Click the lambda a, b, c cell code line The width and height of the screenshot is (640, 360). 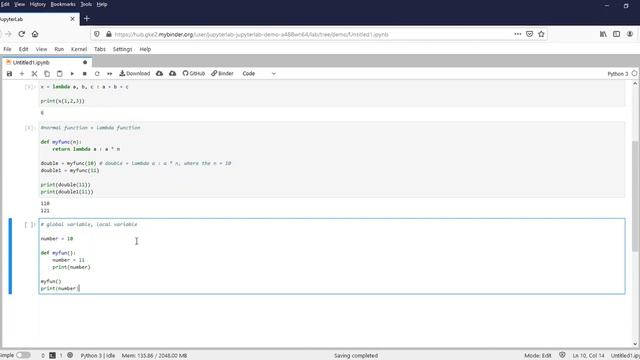coord(84,87)
